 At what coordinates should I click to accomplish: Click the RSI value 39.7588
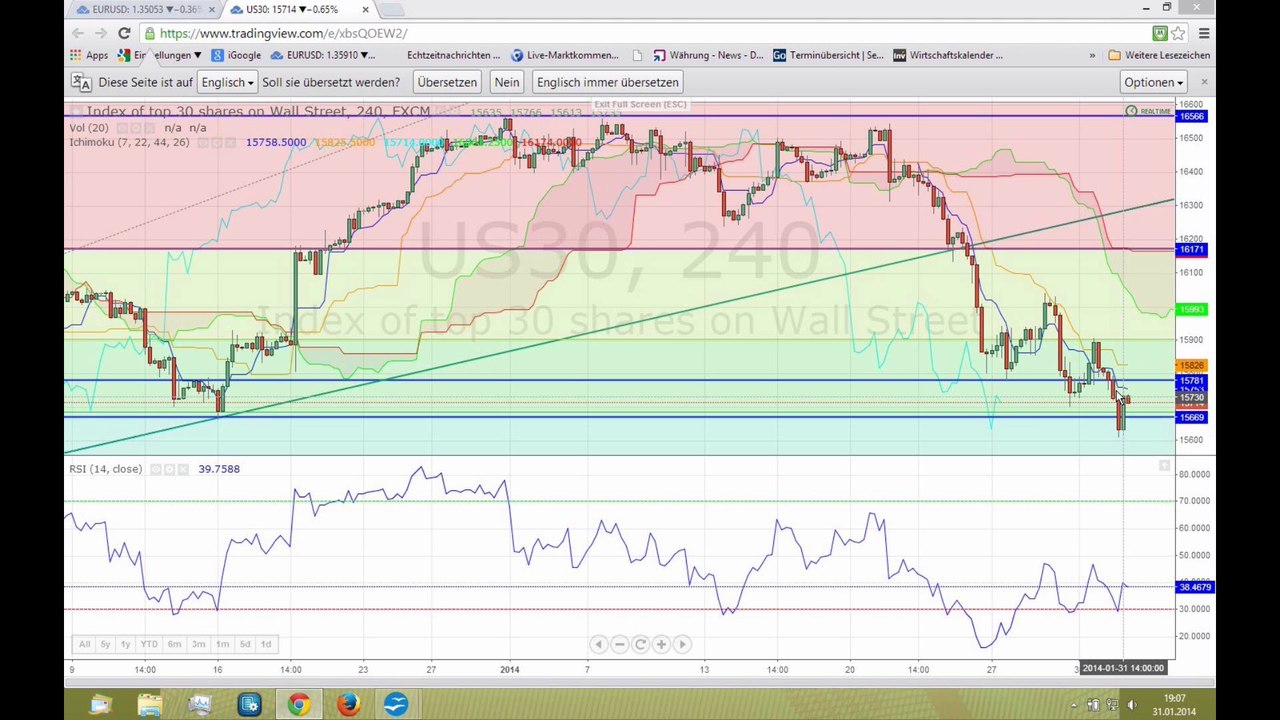pyautogui.click(x=219, y=469)
